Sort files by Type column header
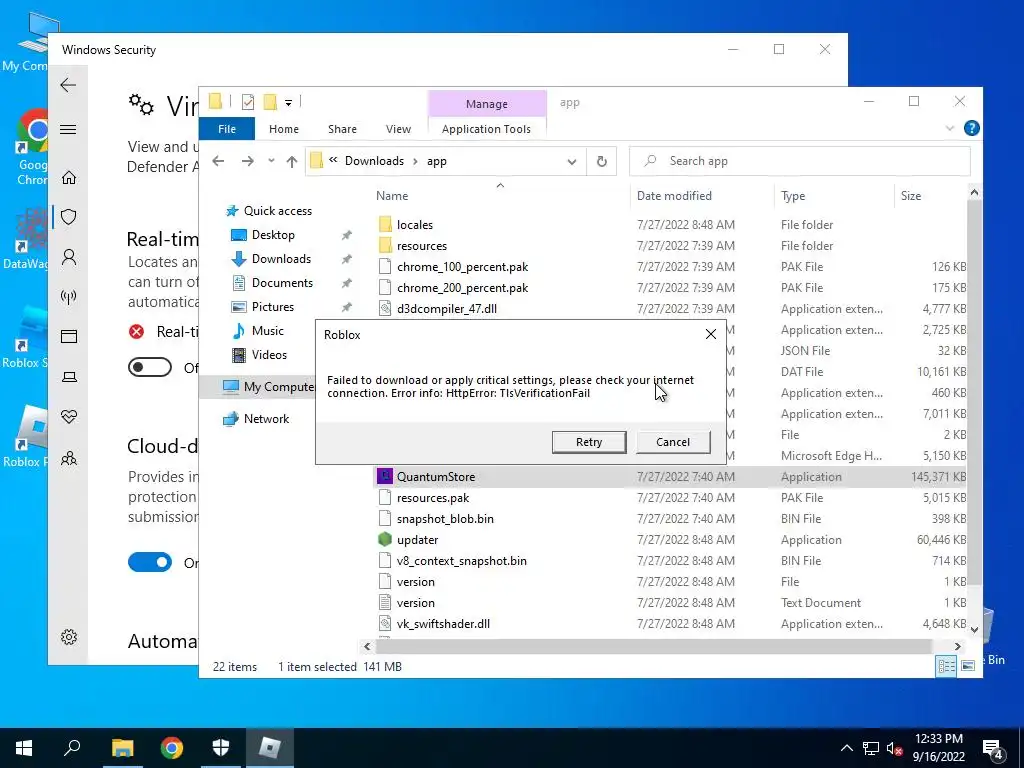The image size is (1024, 768). [793, 196]
